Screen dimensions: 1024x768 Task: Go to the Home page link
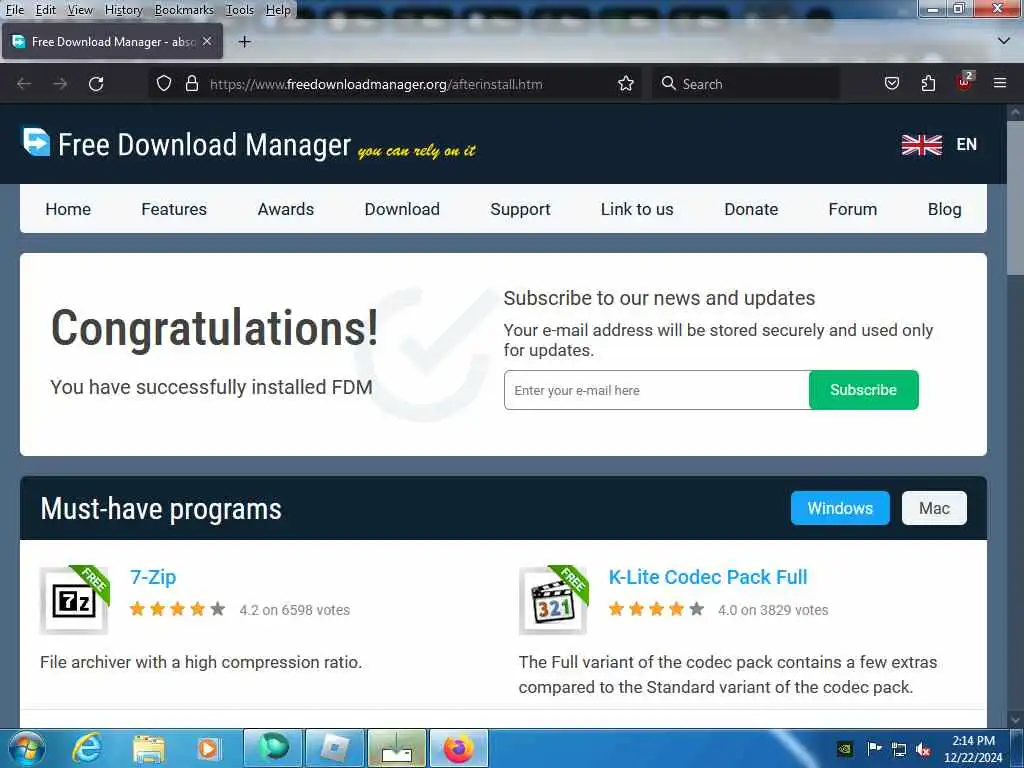pyautogui.click(x=68, y=209)
